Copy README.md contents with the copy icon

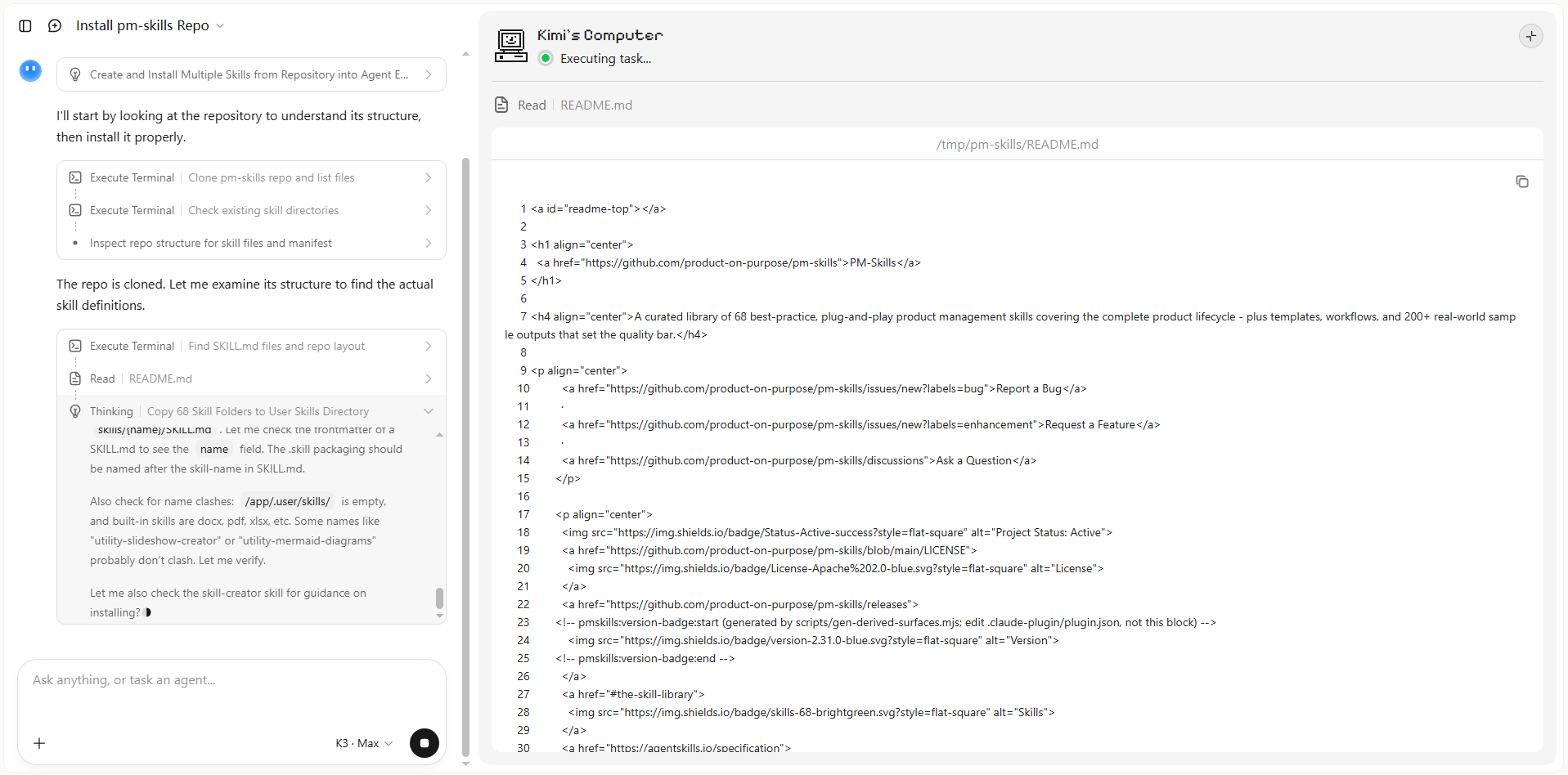(x=1521, y=181)
